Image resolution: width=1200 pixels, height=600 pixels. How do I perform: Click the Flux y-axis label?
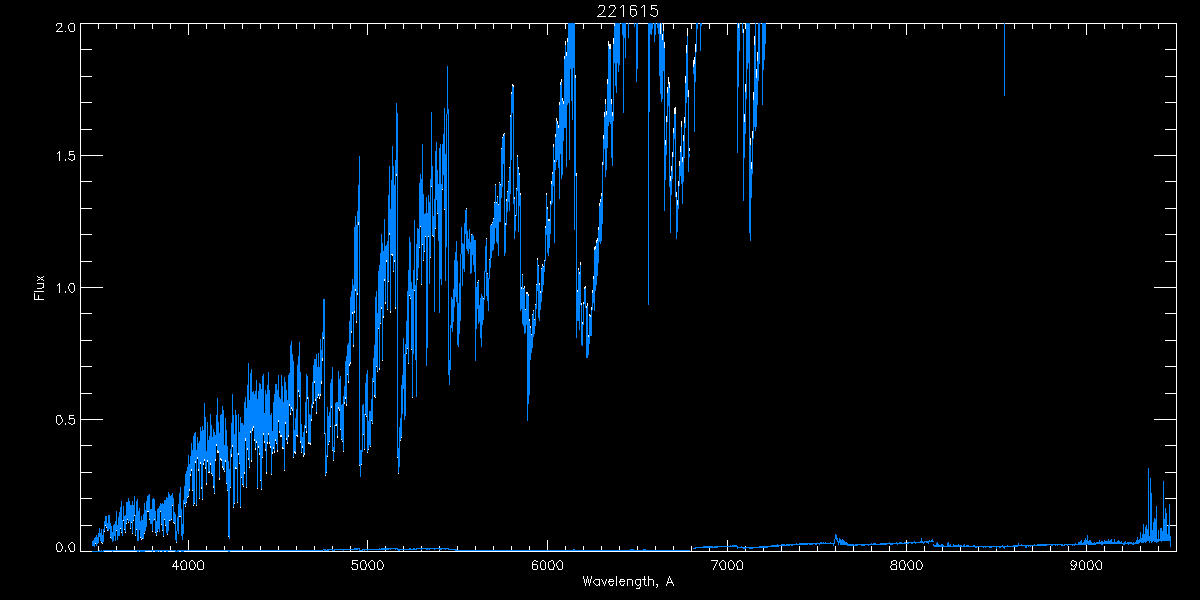[x=40, y=287]
